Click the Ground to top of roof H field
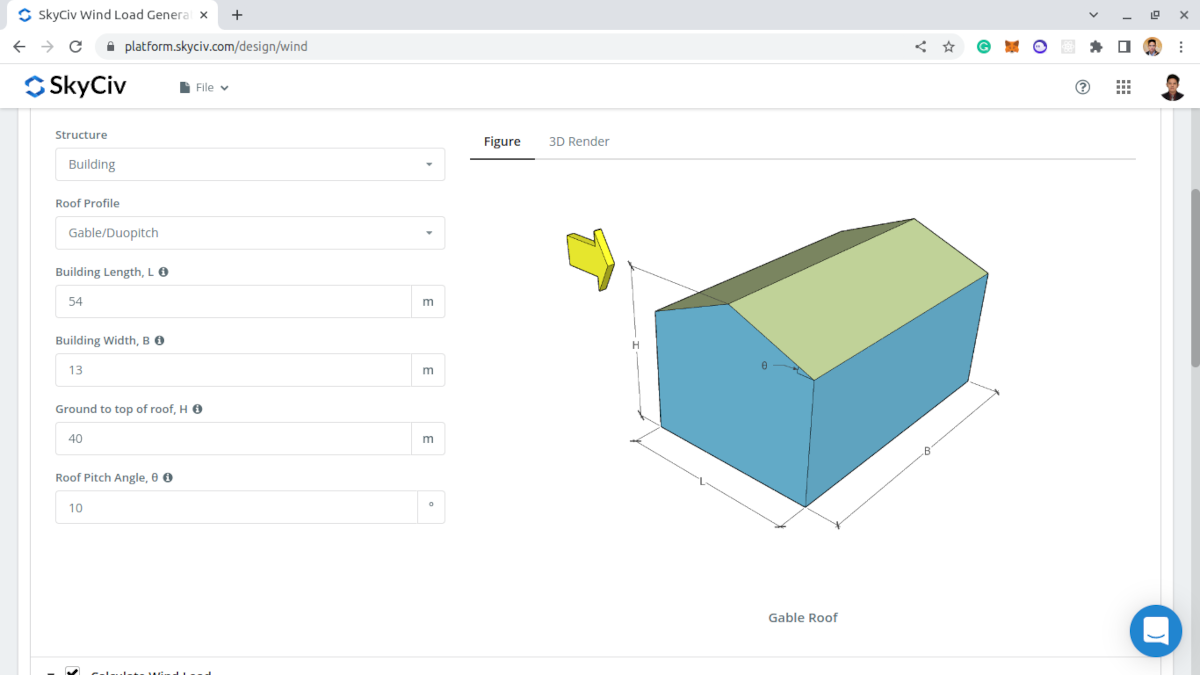The width and height of the screenshot is (1200, 675). (x=233, y=438)
